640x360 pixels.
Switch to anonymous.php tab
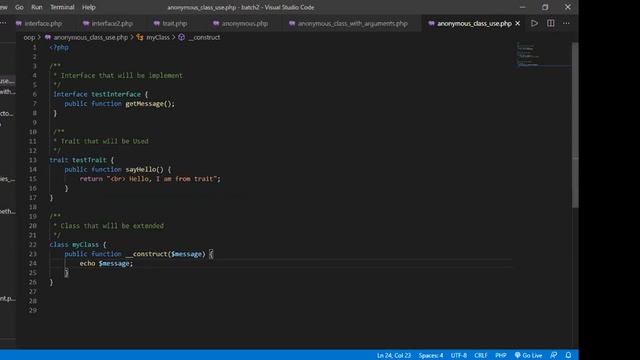pos(240,24)
